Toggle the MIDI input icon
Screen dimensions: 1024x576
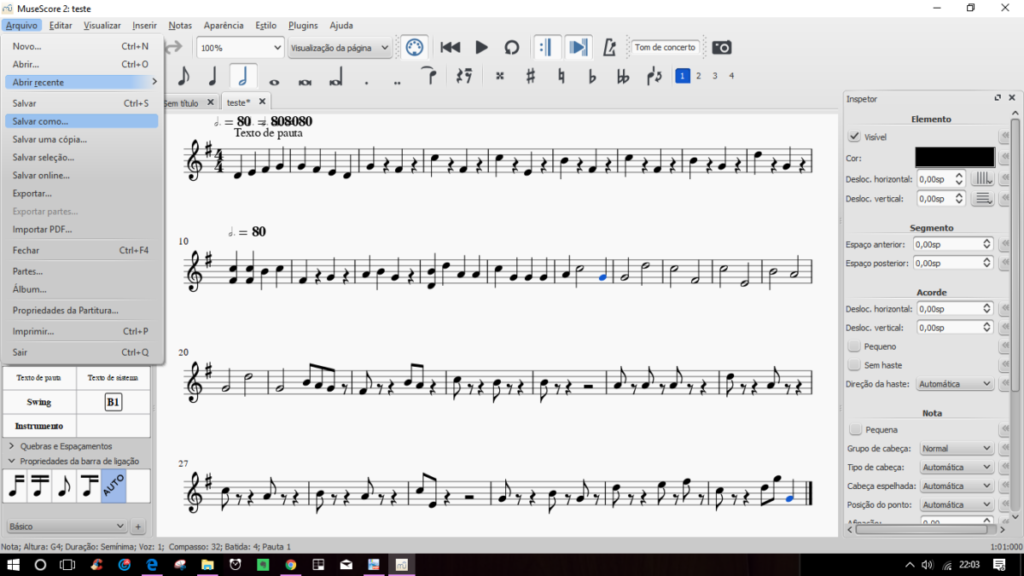pyautogui.click(x=414, y=47)
